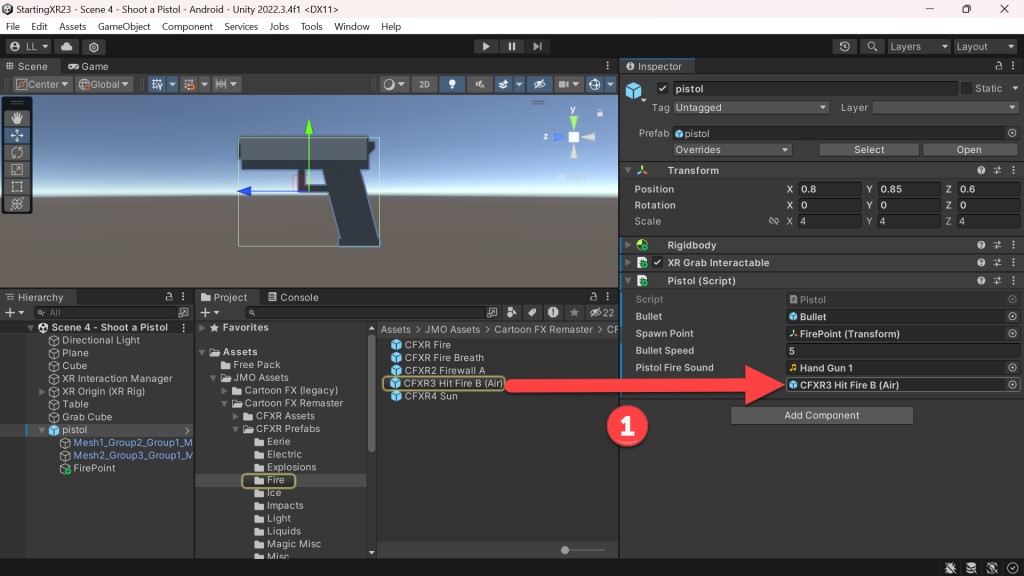The width and height of the screenshot is (1024, 576).
Task: Open the Assets menu
Action: [72, 27]
